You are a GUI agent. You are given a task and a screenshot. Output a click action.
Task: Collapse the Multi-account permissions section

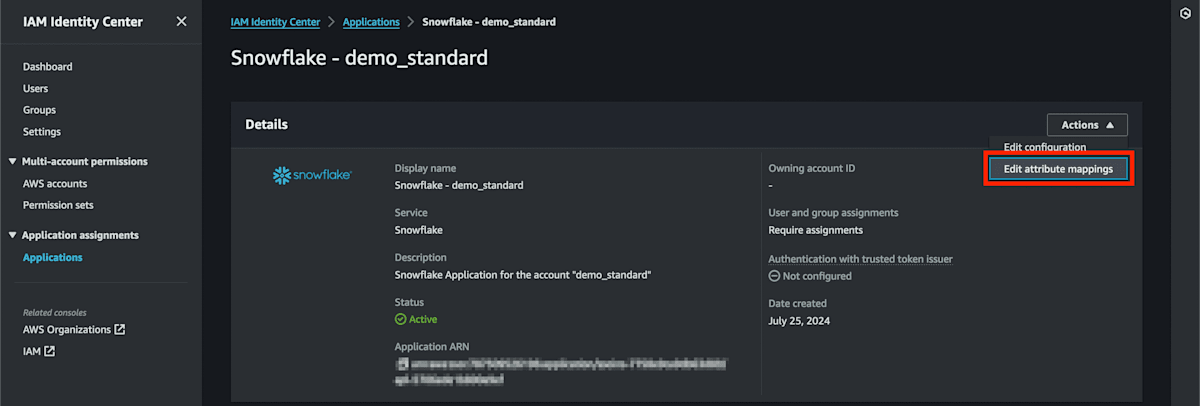click(12, 161)
